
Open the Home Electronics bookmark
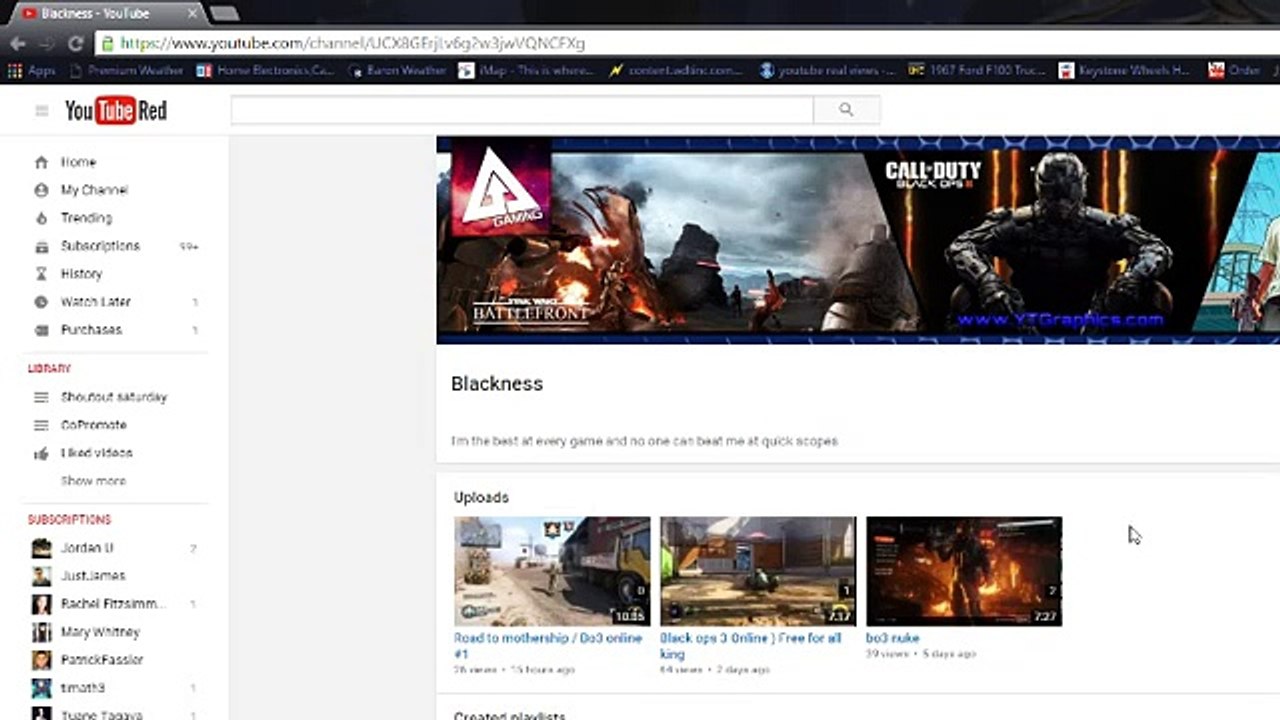[x=265, y=70]
